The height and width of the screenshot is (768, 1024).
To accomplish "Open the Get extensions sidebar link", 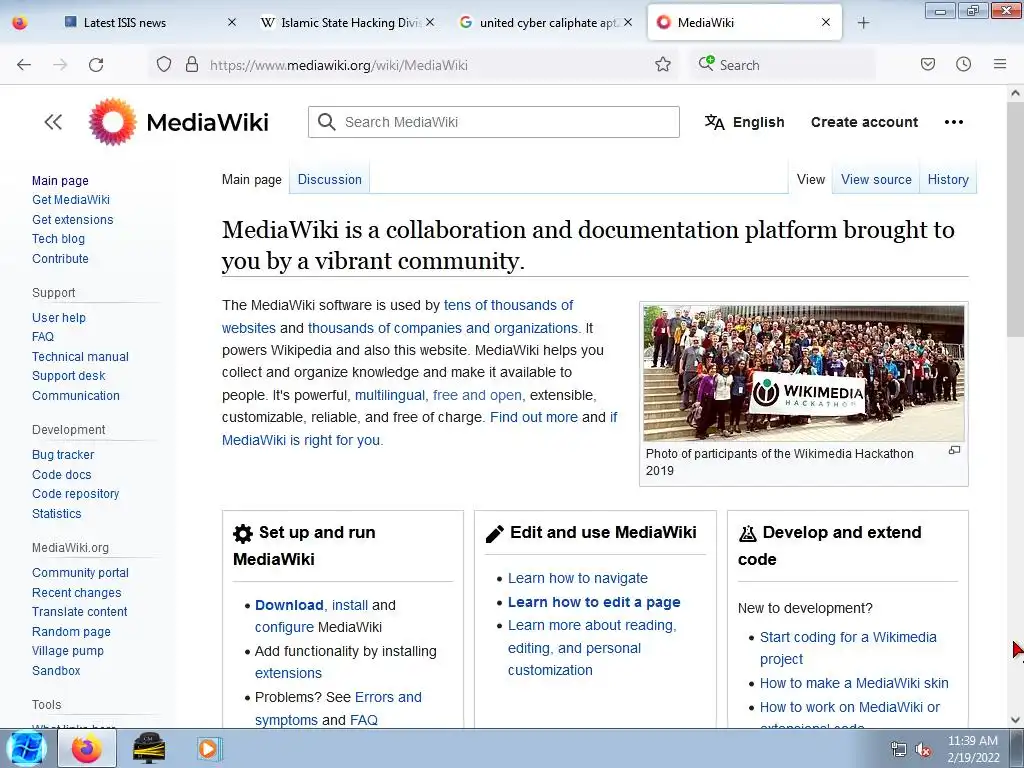I will 72,219.
